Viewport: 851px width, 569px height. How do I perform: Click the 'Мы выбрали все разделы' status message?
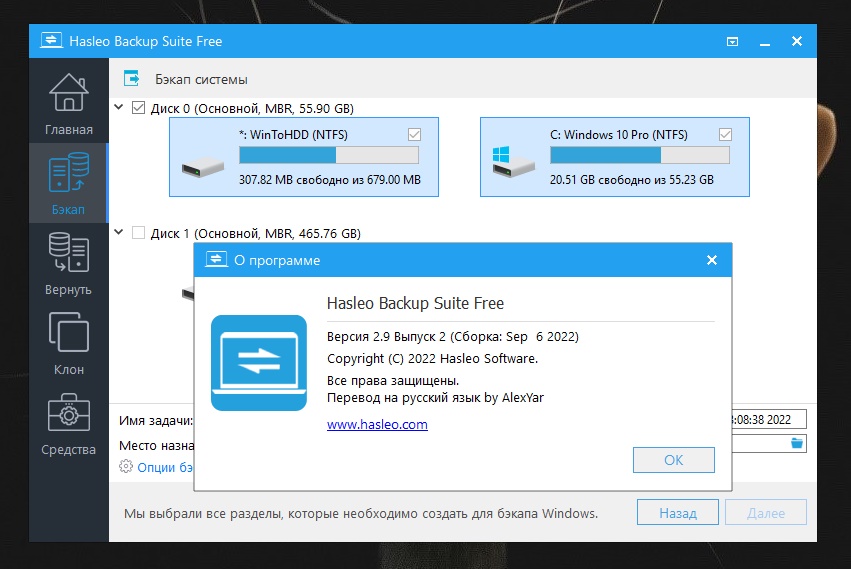(361, 513)
